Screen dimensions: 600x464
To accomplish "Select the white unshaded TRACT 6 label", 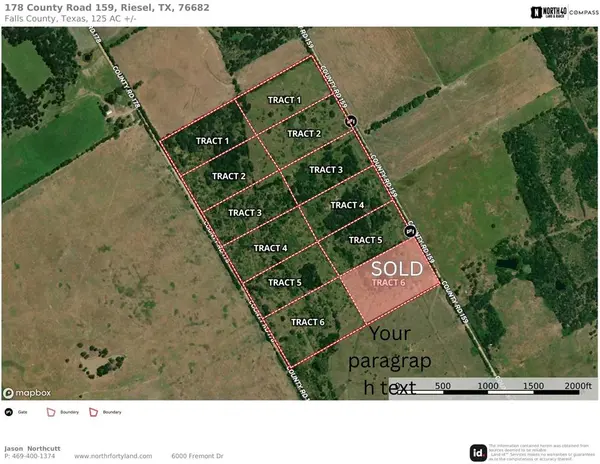I will (308, 322).
